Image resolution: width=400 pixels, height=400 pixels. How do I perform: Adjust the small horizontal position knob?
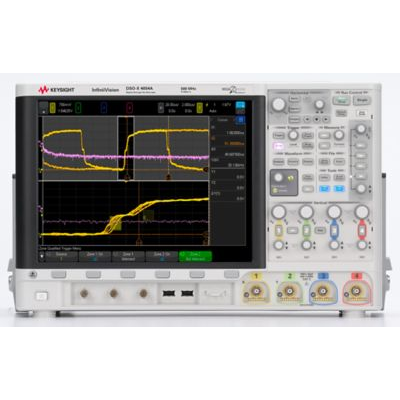[x=319, y=104]
